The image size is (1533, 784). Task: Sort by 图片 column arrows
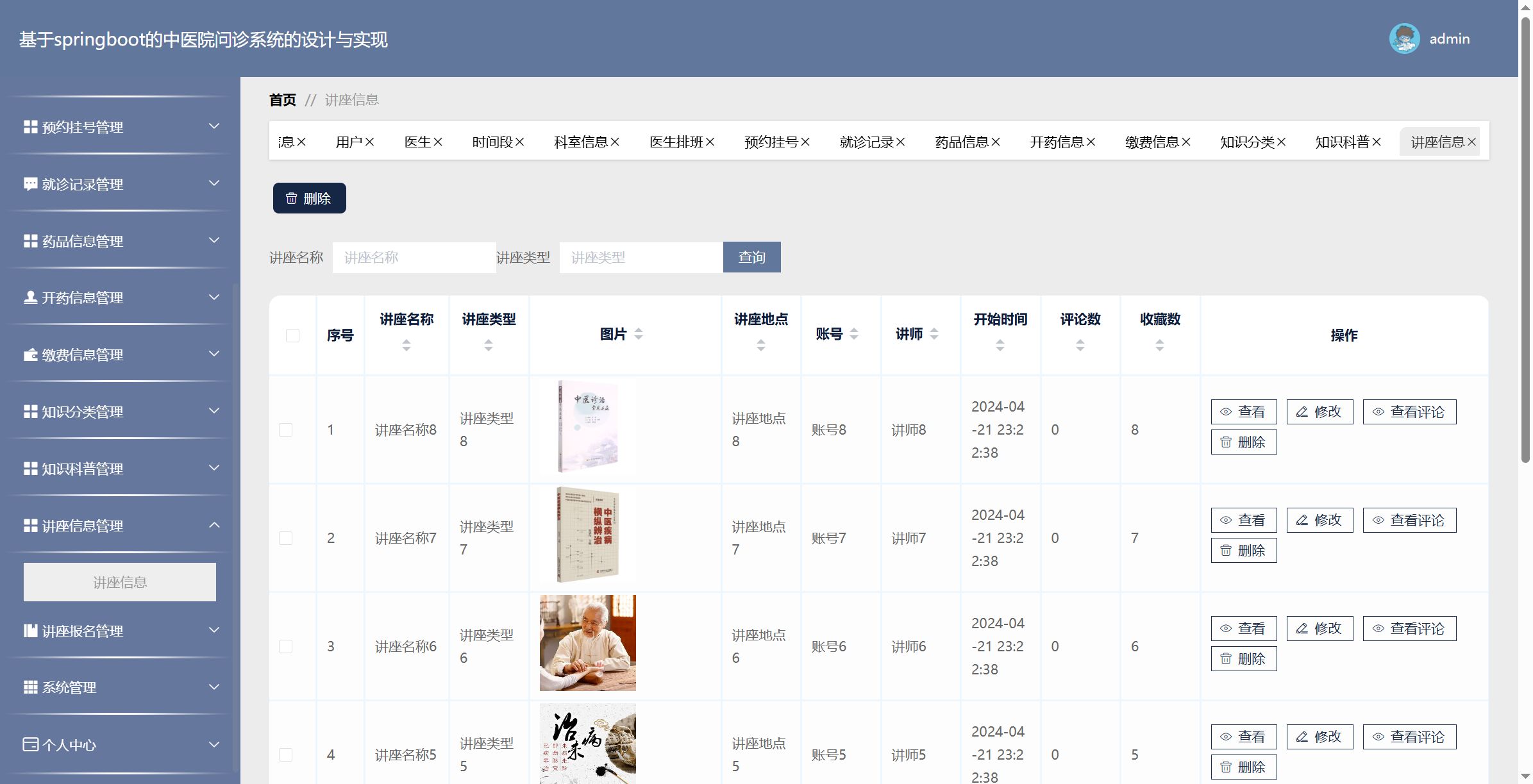click(x=639, y=334)
